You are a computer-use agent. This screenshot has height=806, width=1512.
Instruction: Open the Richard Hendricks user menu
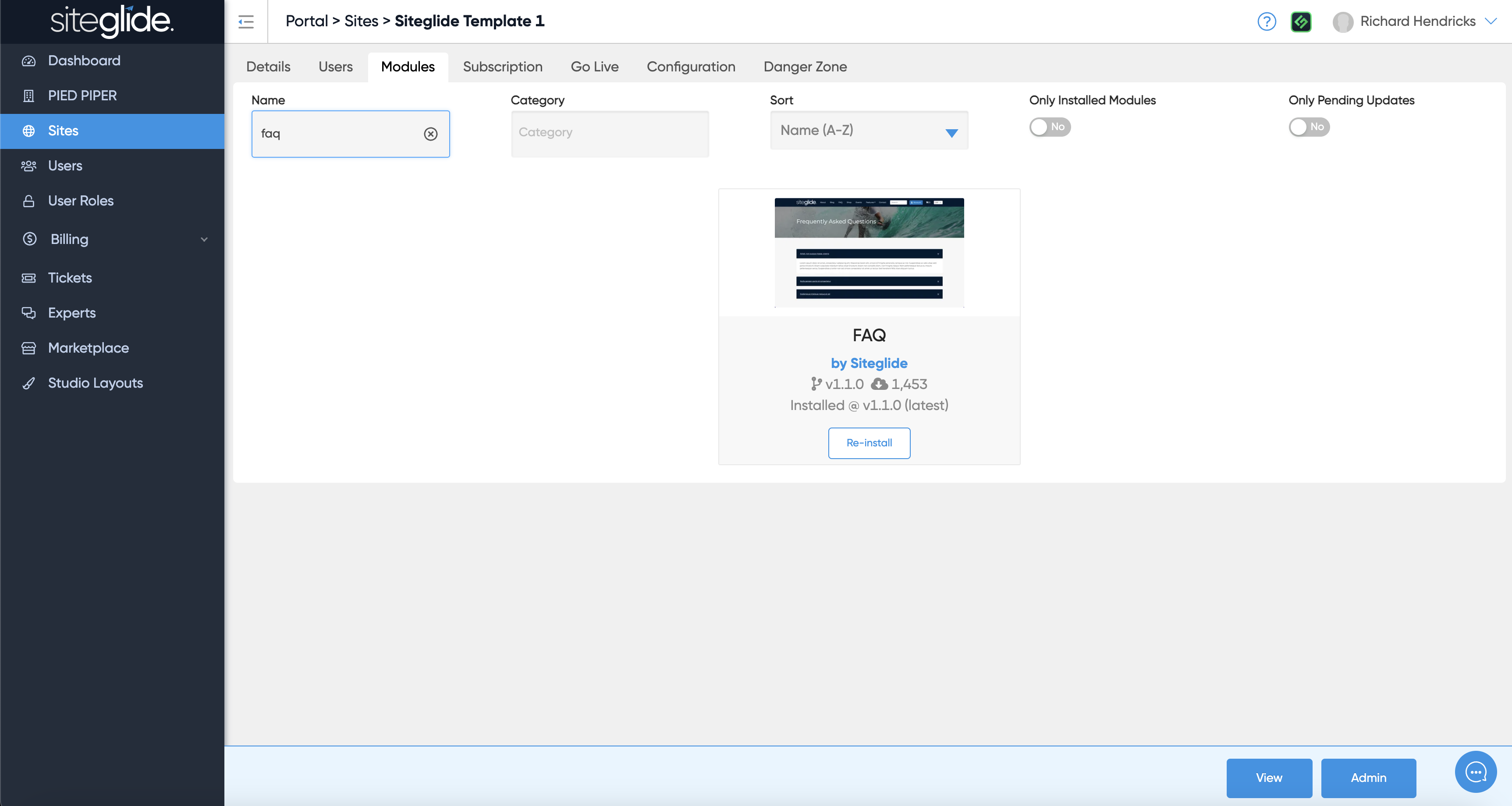click(x=1416, y=22)
